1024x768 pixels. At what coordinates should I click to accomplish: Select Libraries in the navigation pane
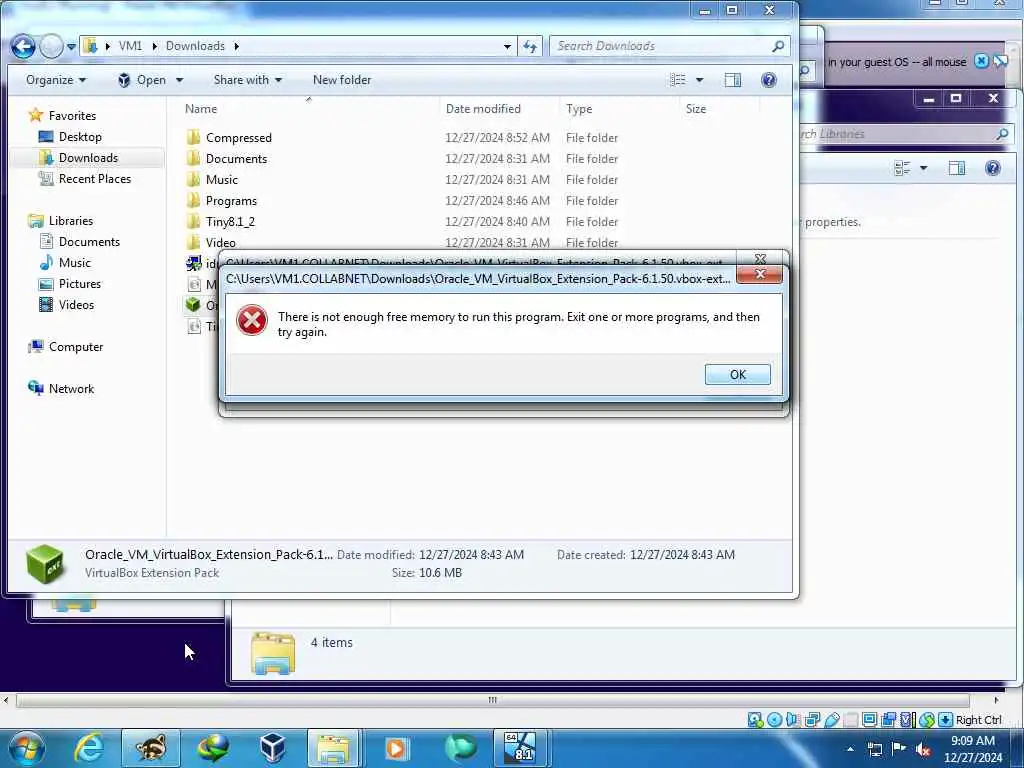point(71,221)
